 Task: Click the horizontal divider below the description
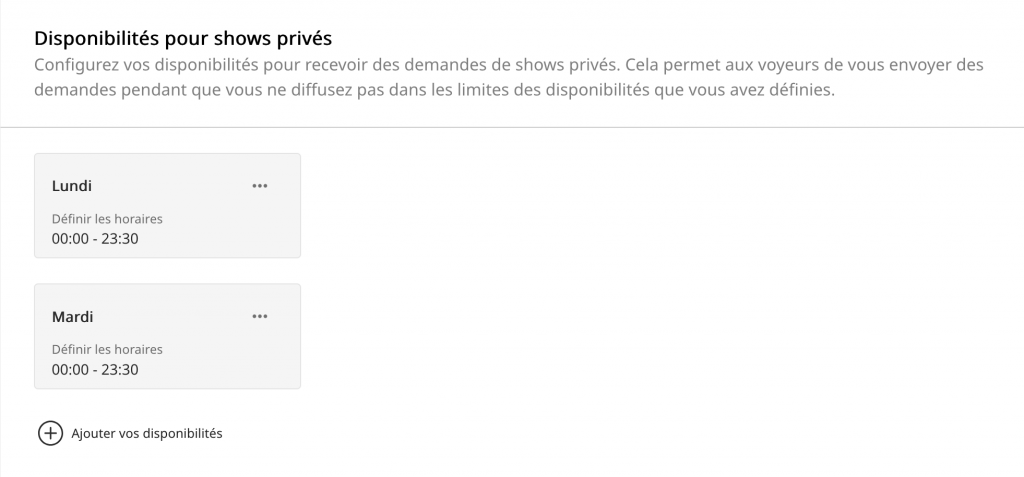click(512, 128)
